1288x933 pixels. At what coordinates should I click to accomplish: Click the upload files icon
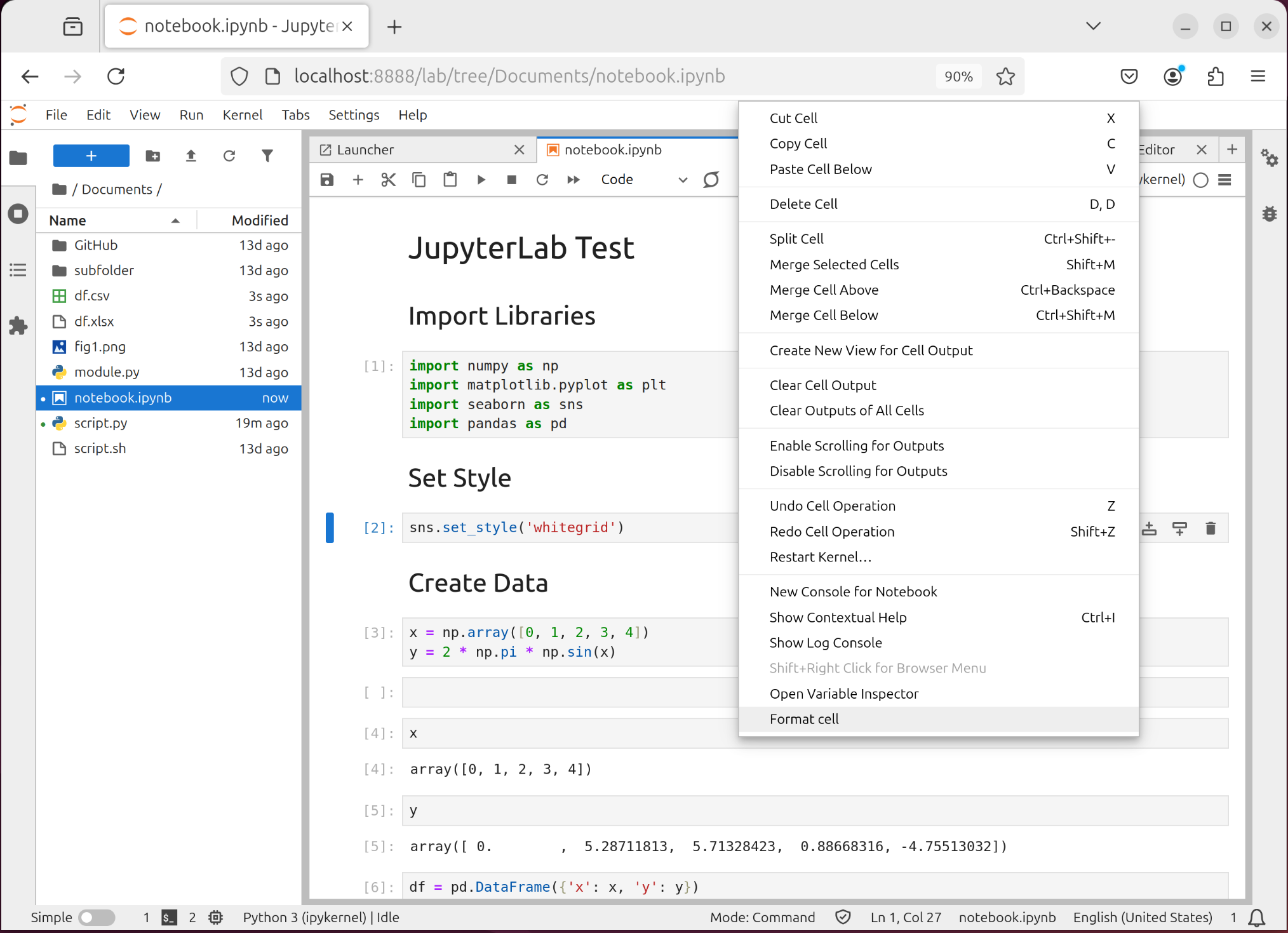191,156
